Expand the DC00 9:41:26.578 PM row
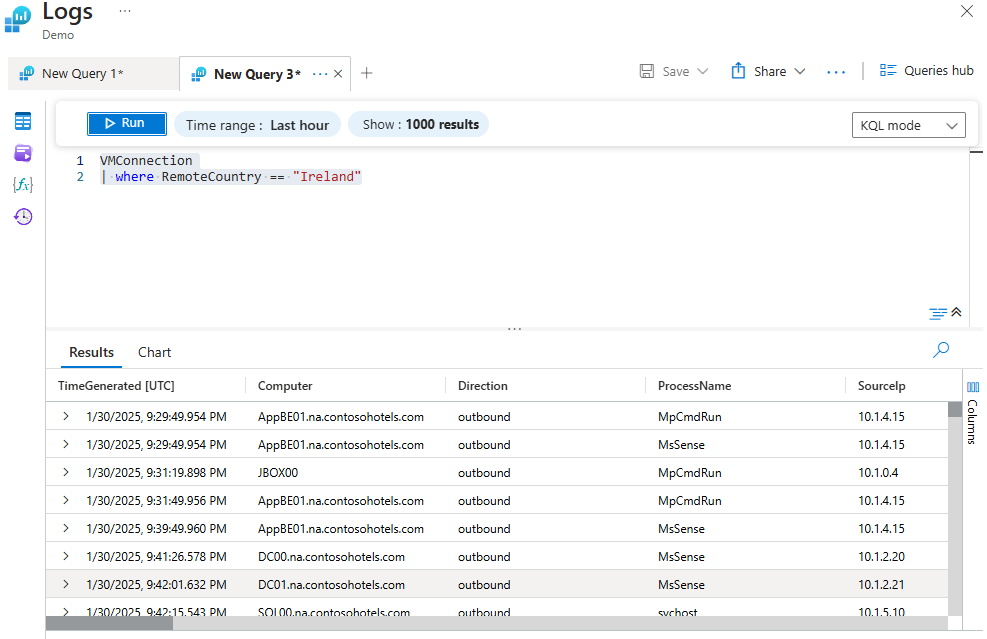 pyautogui.click(x=65, y=556)
